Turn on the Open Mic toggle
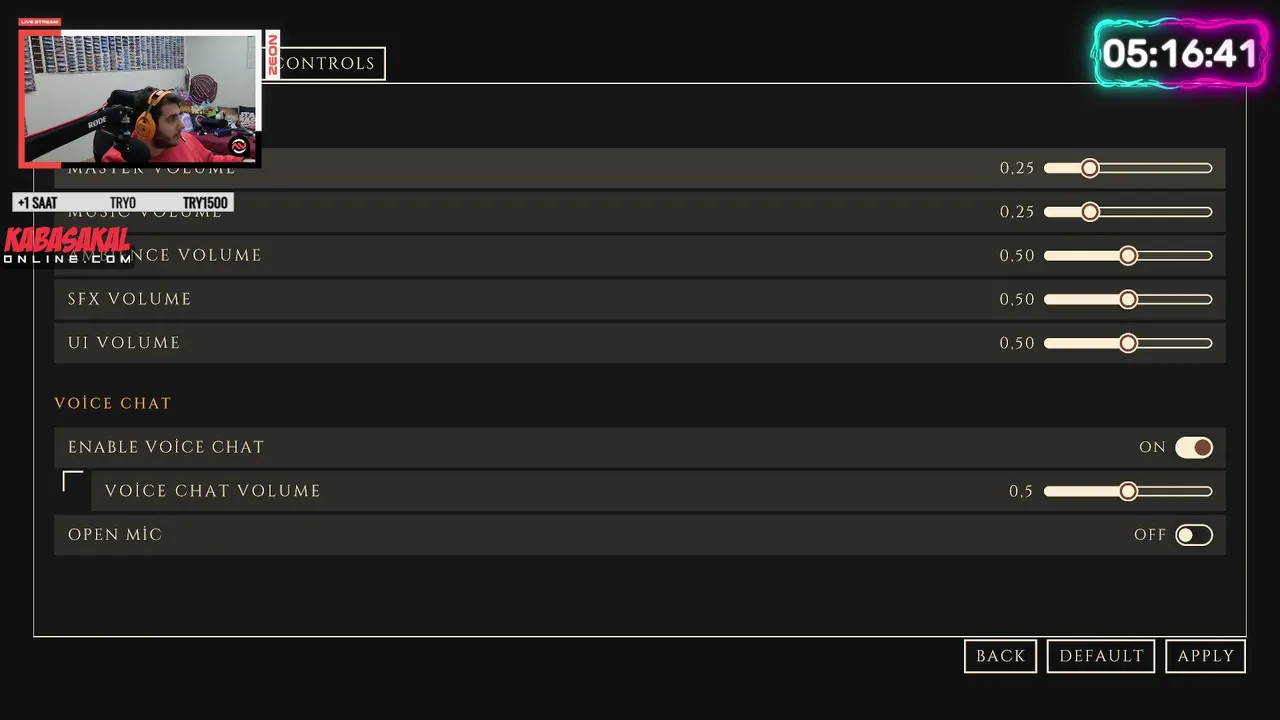Viewport: 1280px width, 720px height. [x=1194, y=535]
